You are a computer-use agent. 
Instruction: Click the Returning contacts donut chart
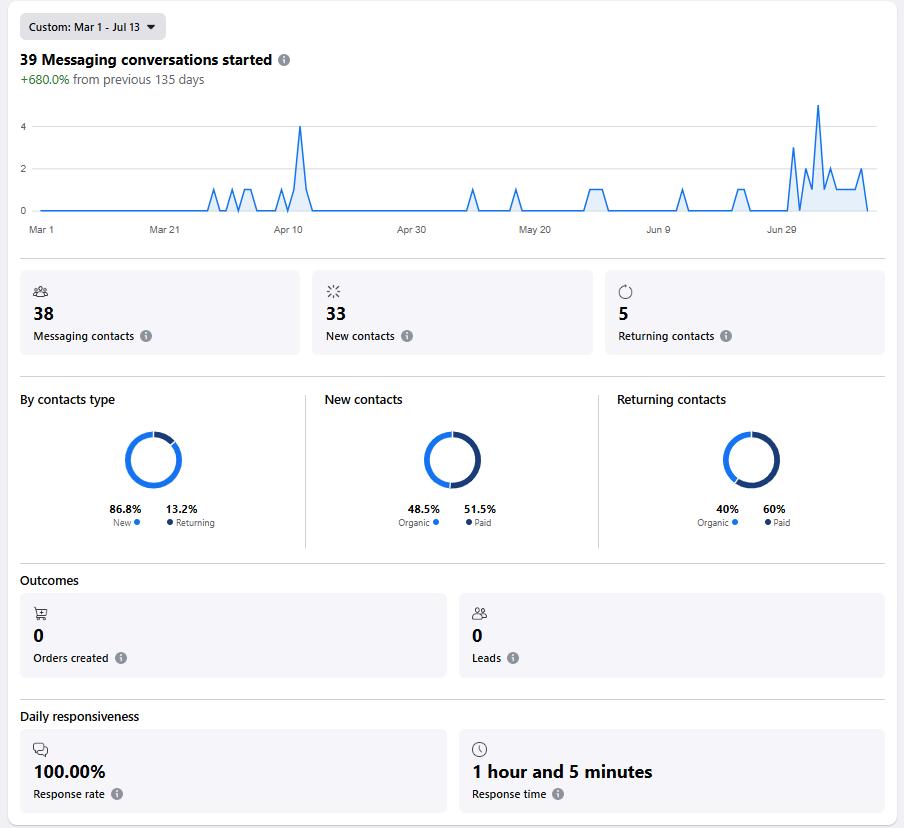[x=751, y=460]
